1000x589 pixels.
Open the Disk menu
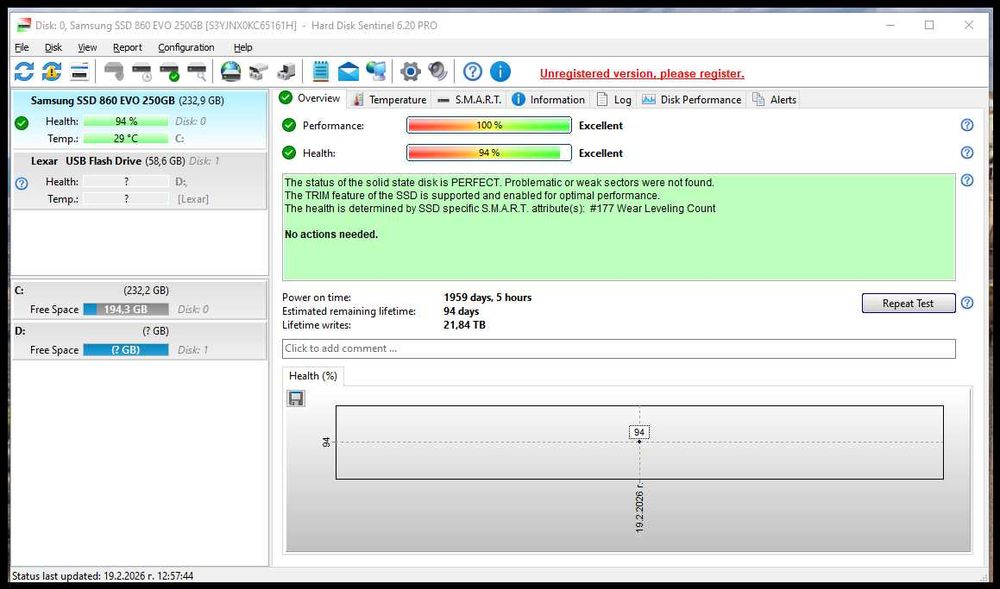[x=54, y=47]
